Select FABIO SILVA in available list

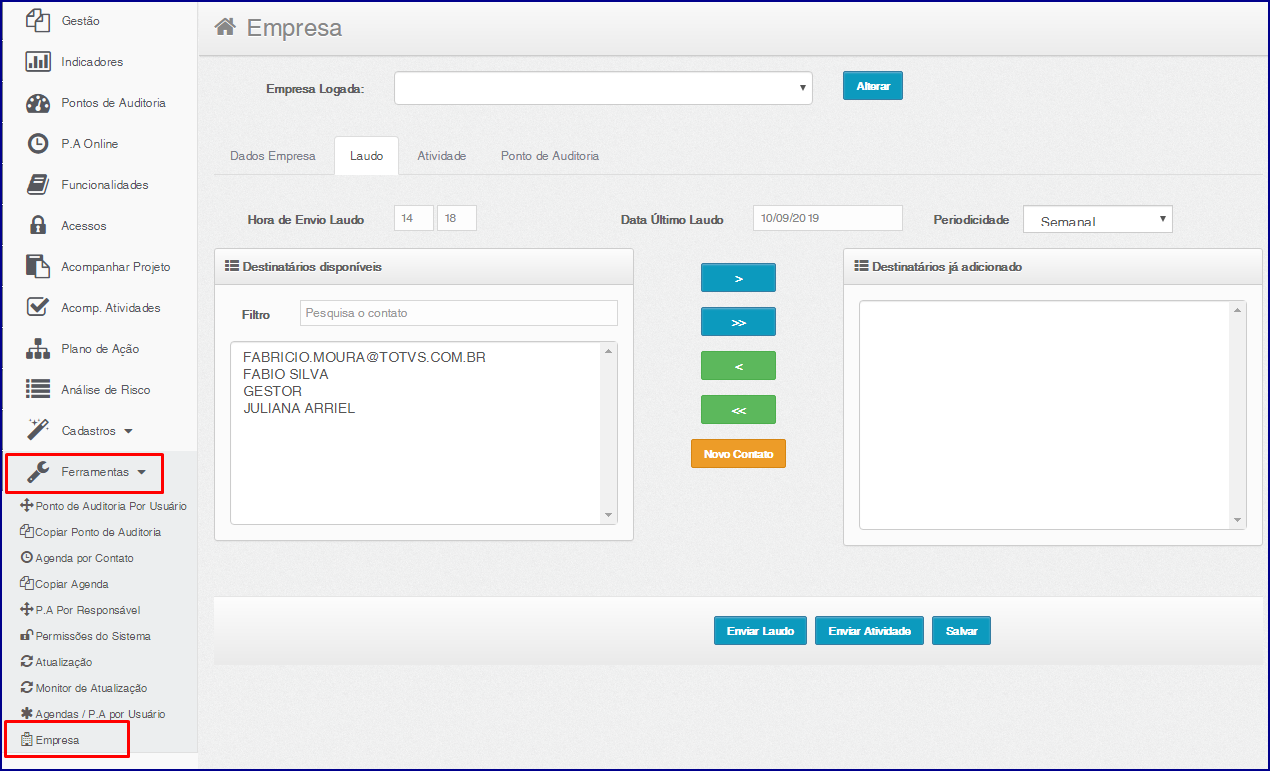[x=286, y=374]
